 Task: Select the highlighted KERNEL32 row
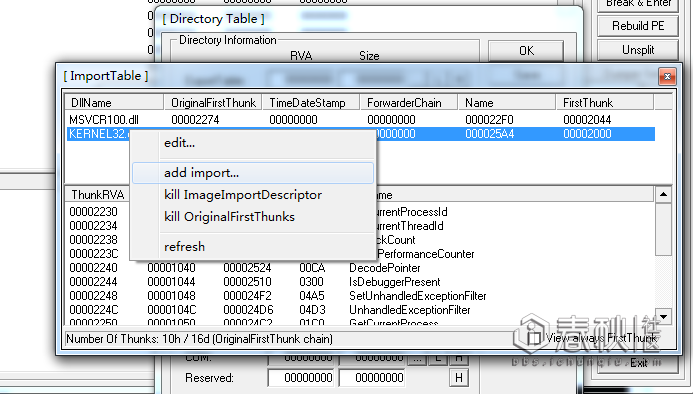click(361, 134)
